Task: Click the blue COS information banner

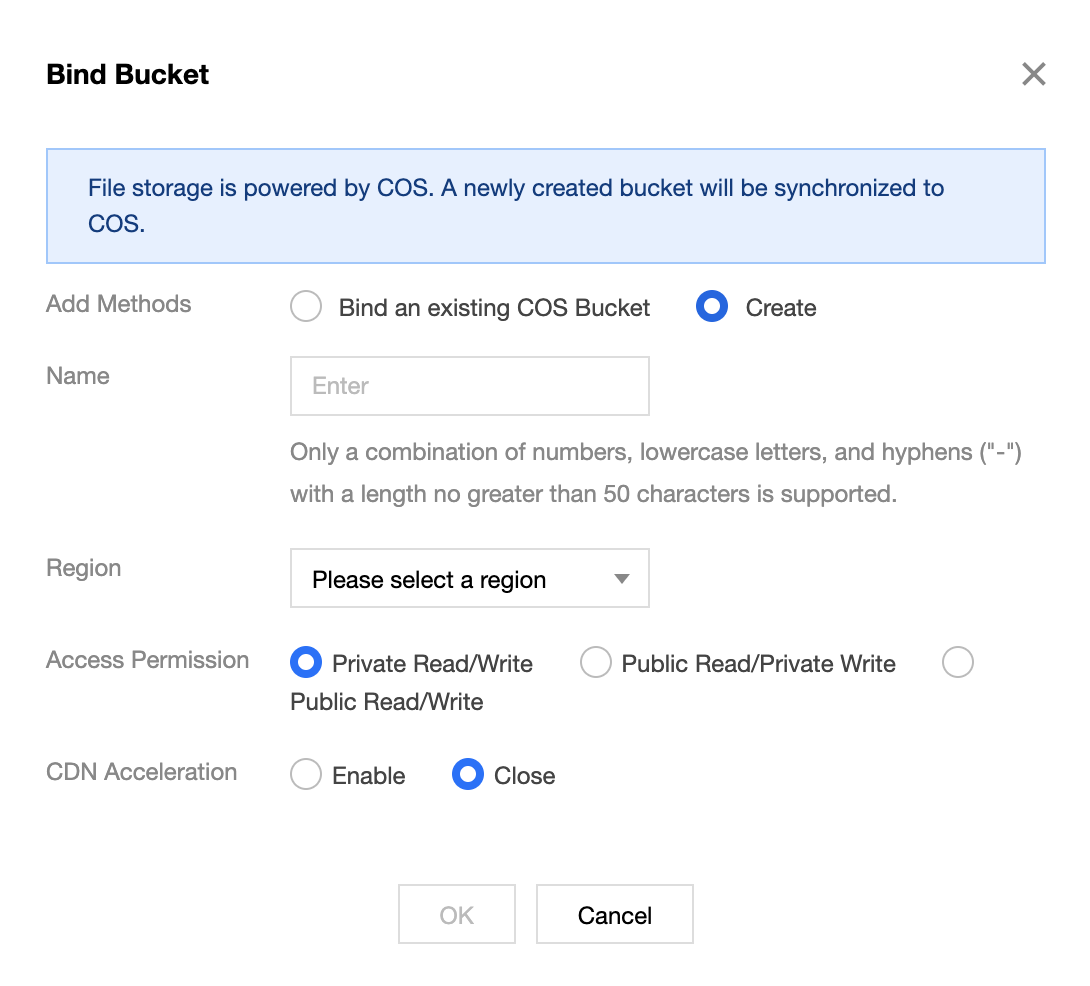Action: (545, 206)
